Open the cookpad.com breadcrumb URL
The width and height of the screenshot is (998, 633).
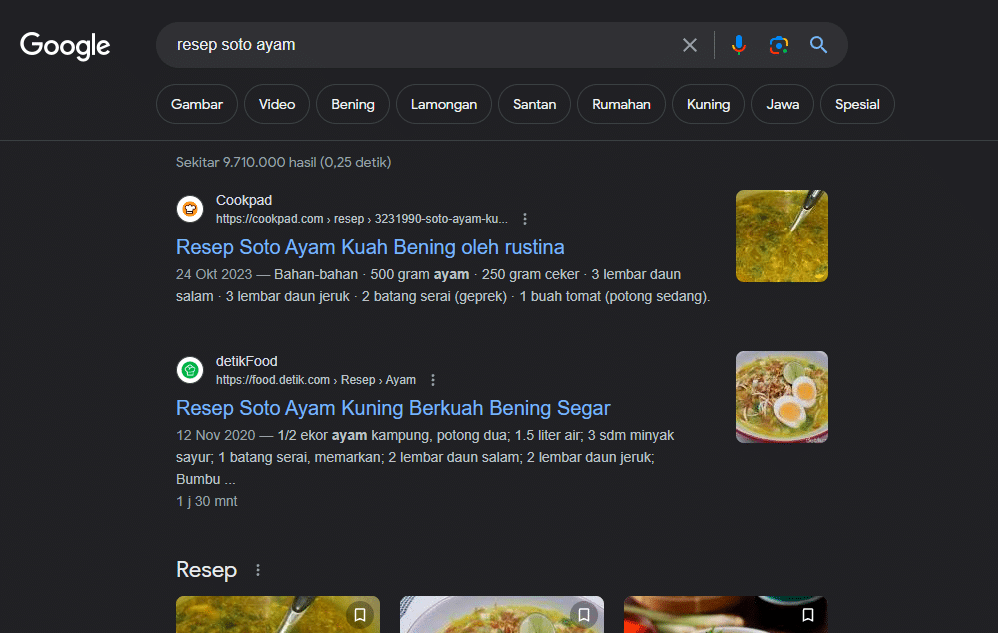pos(362,219)
